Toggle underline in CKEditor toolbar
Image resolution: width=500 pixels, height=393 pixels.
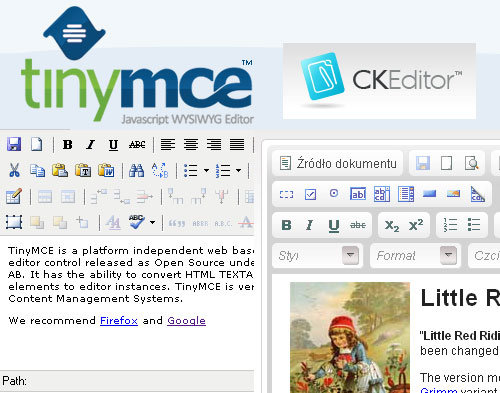[334, 226]
